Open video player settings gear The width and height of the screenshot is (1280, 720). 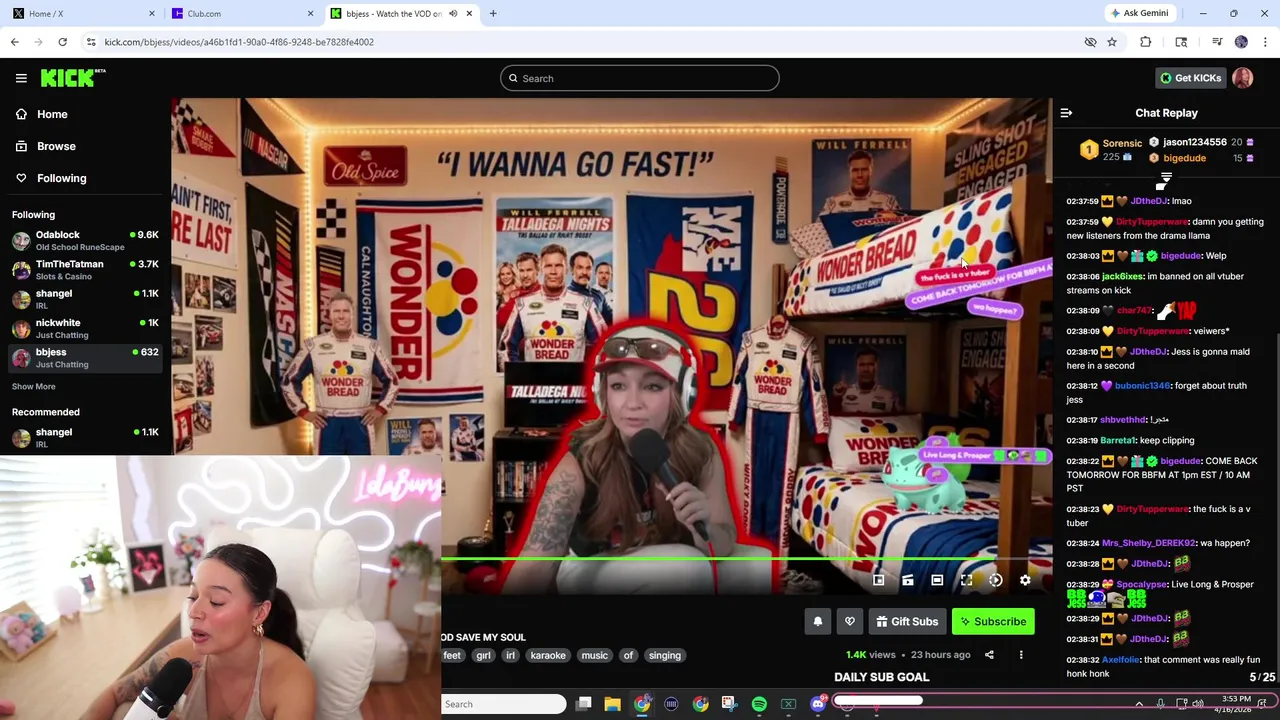tap(1025, 580)
